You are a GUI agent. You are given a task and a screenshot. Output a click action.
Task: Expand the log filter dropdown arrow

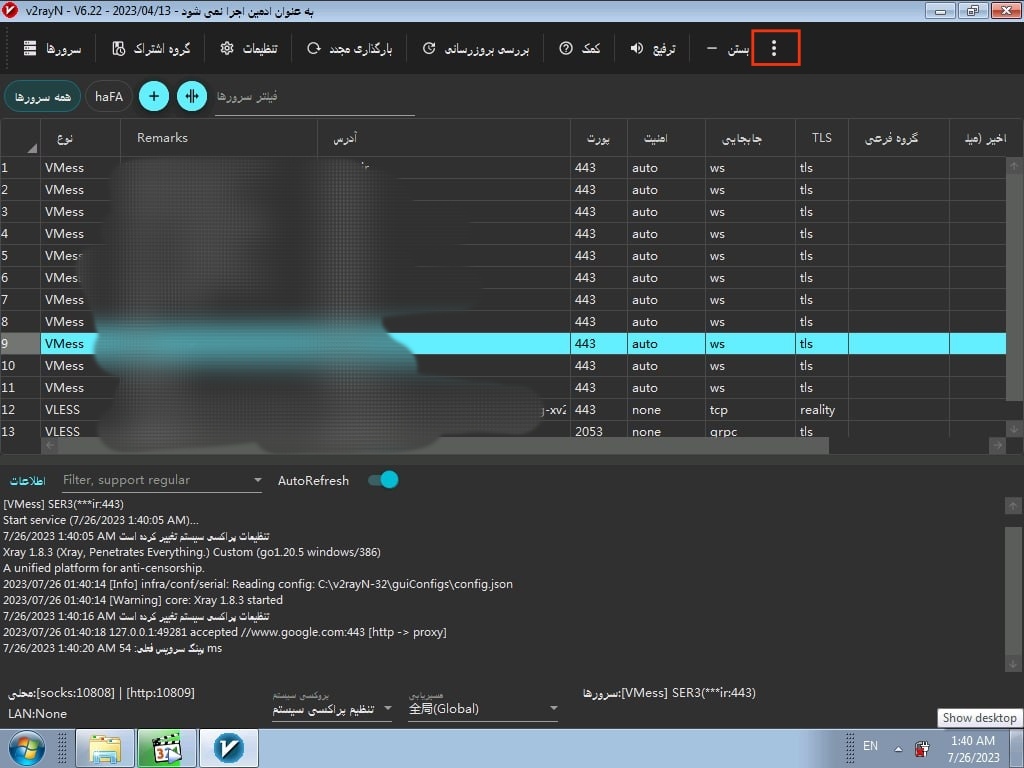257,481
